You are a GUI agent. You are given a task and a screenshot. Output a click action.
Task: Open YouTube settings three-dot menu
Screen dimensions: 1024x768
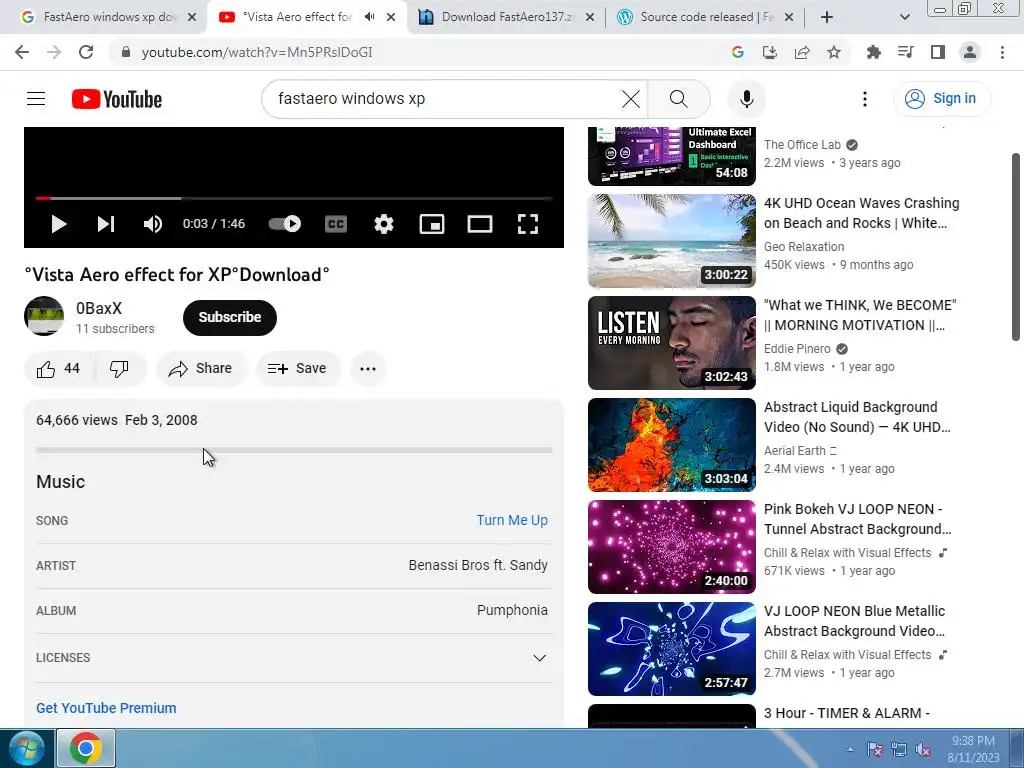tap(865, 99)
